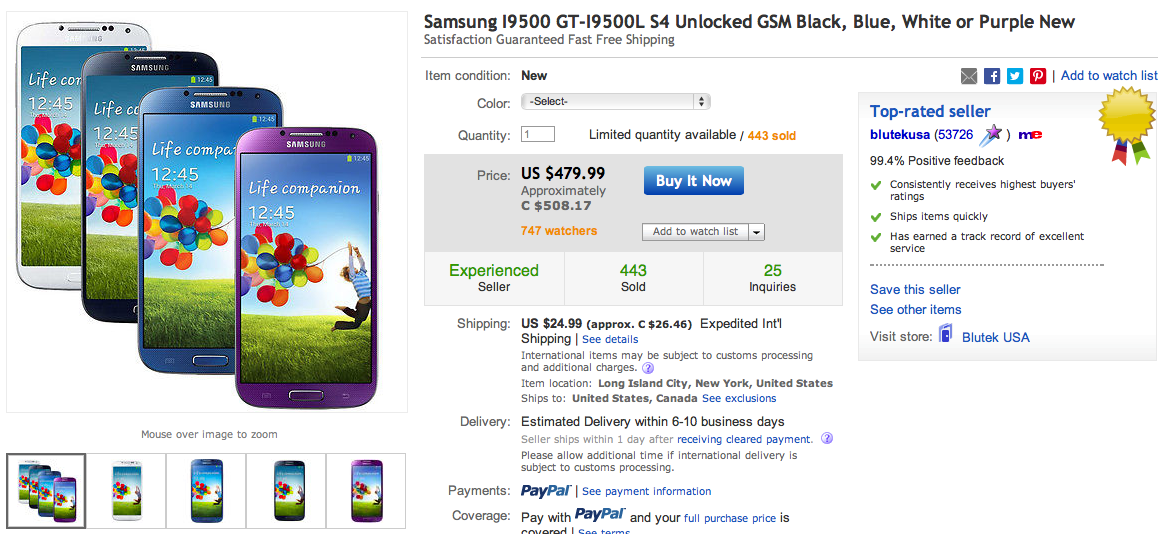Click help icon after 'receiving cleared payment'
The width and height of the screenshot is (1164, 534).
coord(827,439)
